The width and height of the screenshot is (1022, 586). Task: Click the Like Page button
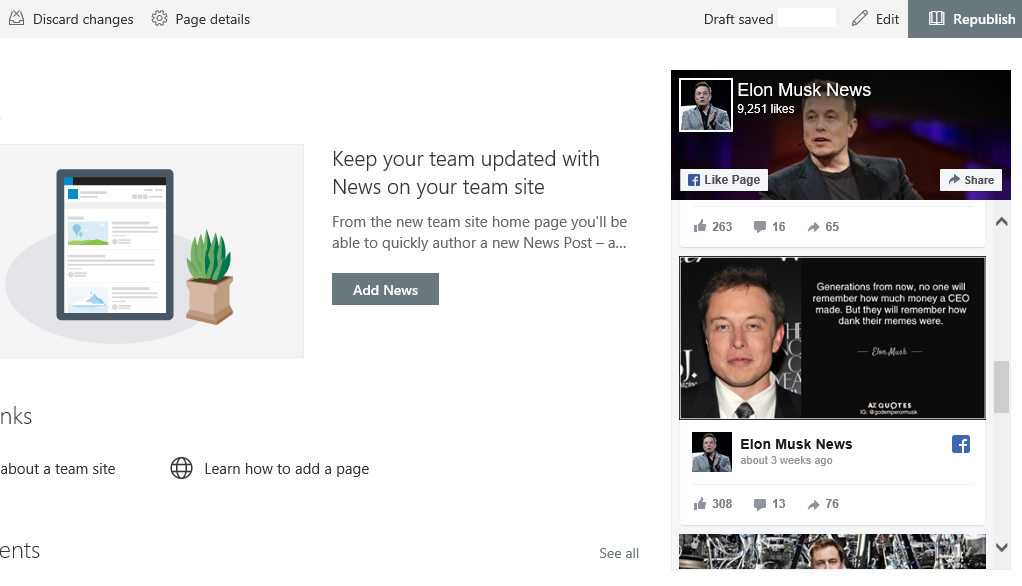(x=723, y=180)
